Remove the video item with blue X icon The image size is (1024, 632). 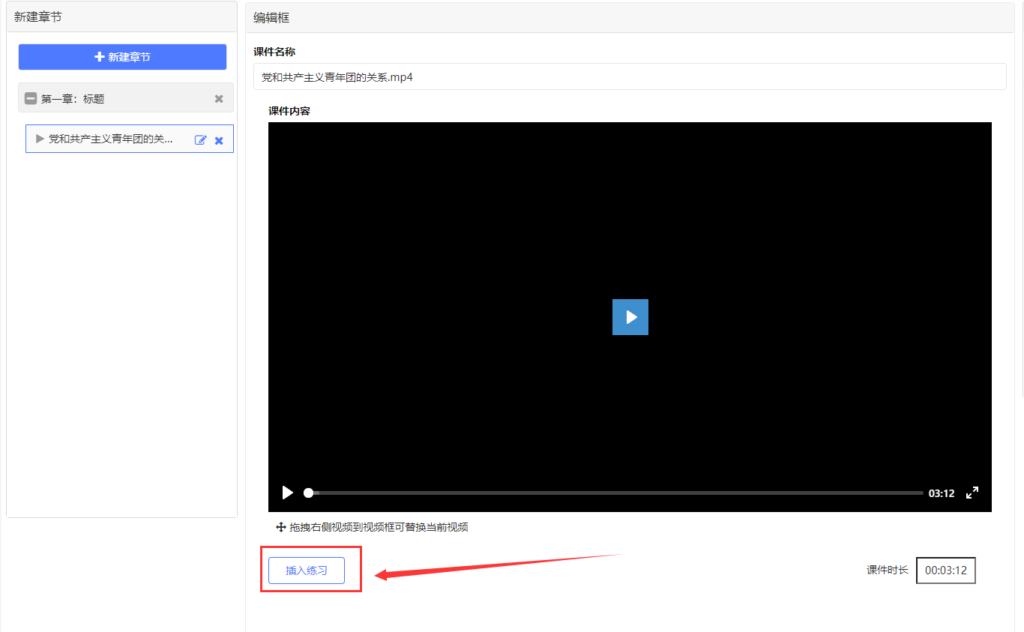click(x=219, y=140)
